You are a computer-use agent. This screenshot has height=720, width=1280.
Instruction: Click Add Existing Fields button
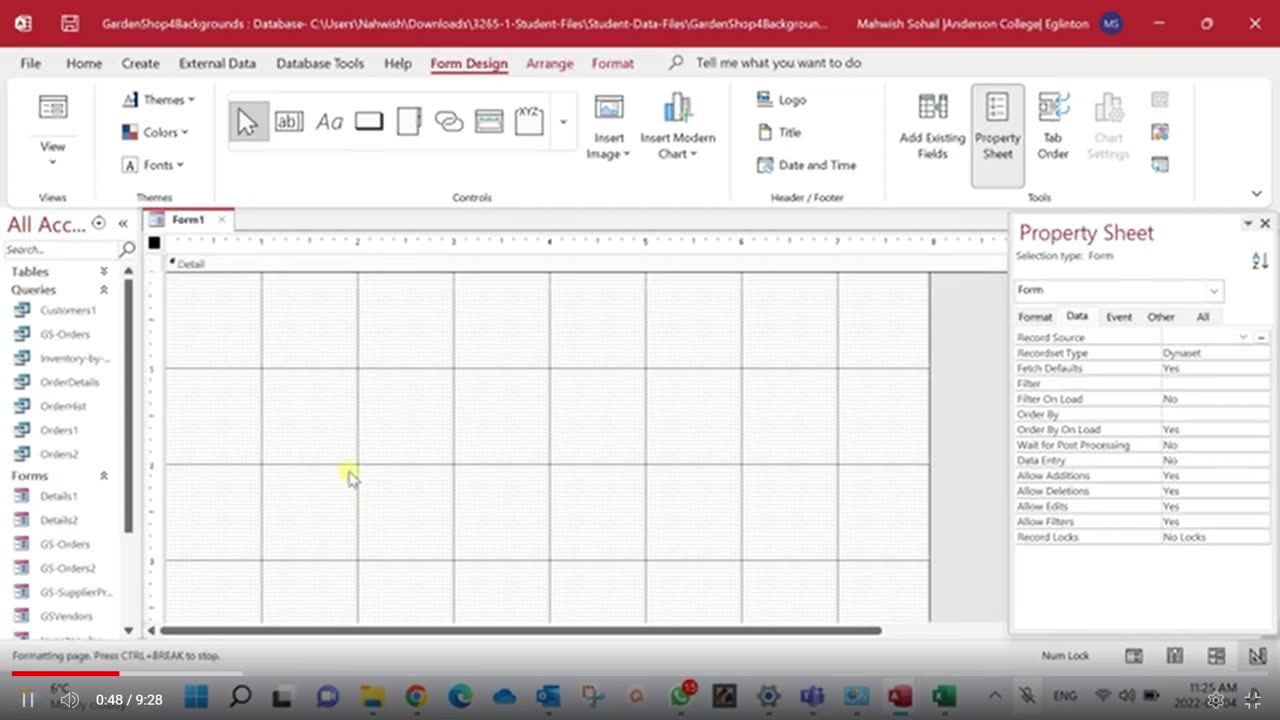pyautogui.click(x=932, y=126)
